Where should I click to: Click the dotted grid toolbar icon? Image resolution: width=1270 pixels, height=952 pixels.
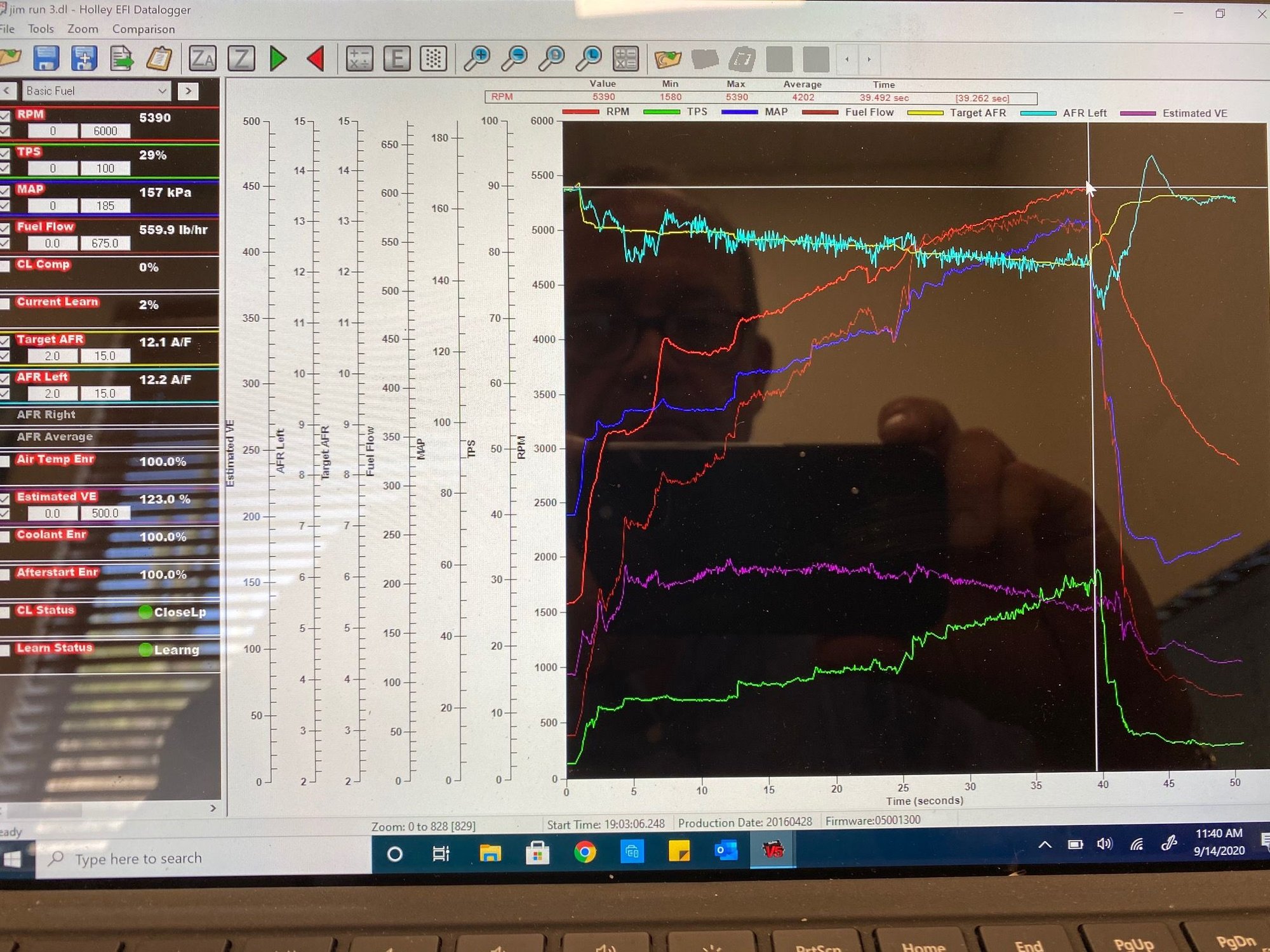tap(434, 58)
